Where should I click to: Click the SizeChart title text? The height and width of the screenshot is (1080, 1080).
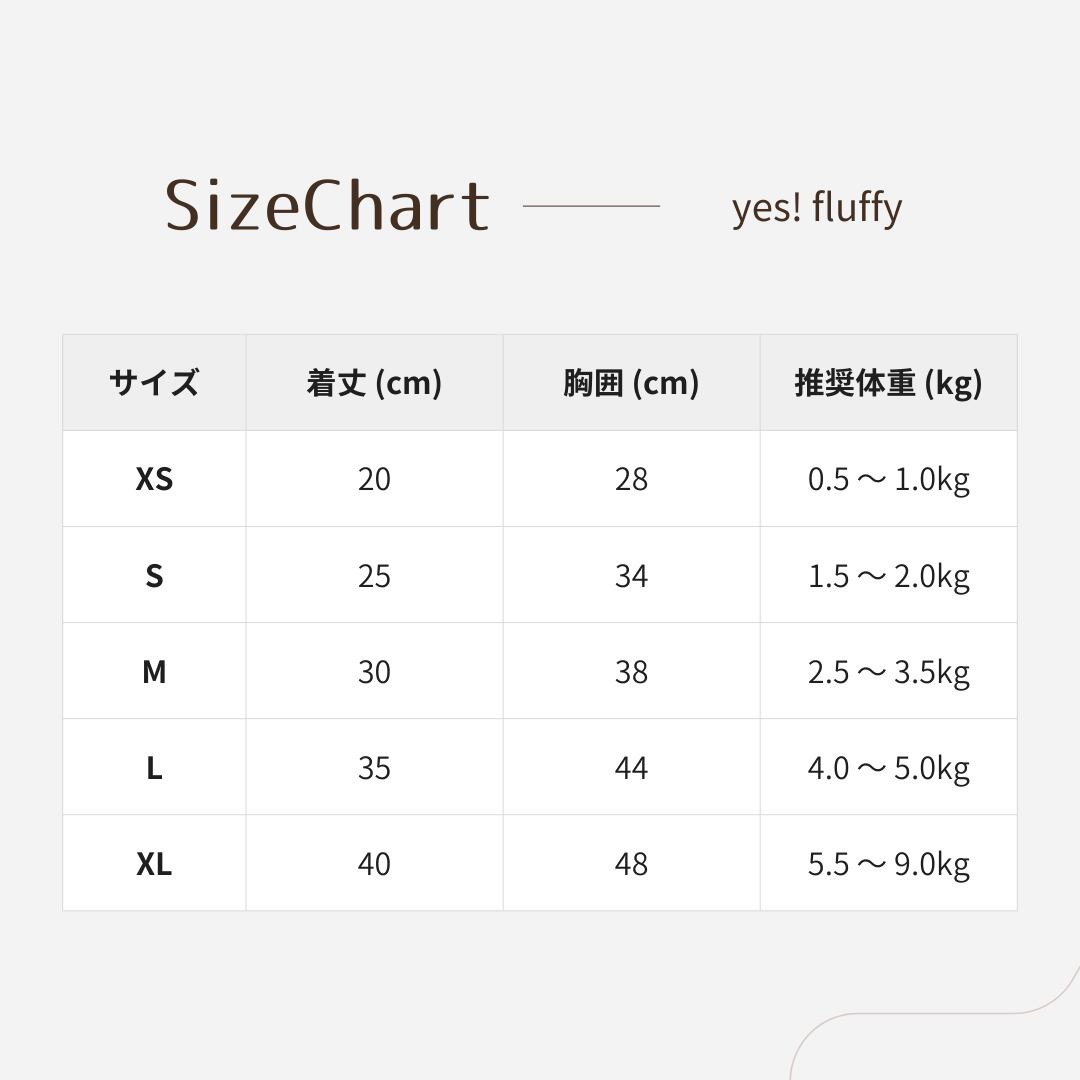pyautogui.click(x=327, y=206)
